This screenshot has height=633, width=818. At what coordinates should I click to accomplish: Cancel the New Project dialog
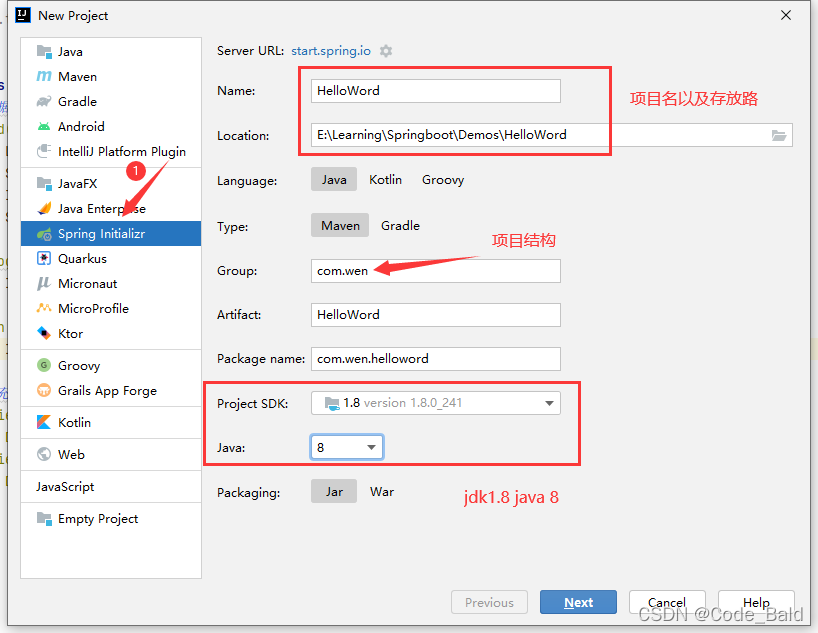click(667, 602)
